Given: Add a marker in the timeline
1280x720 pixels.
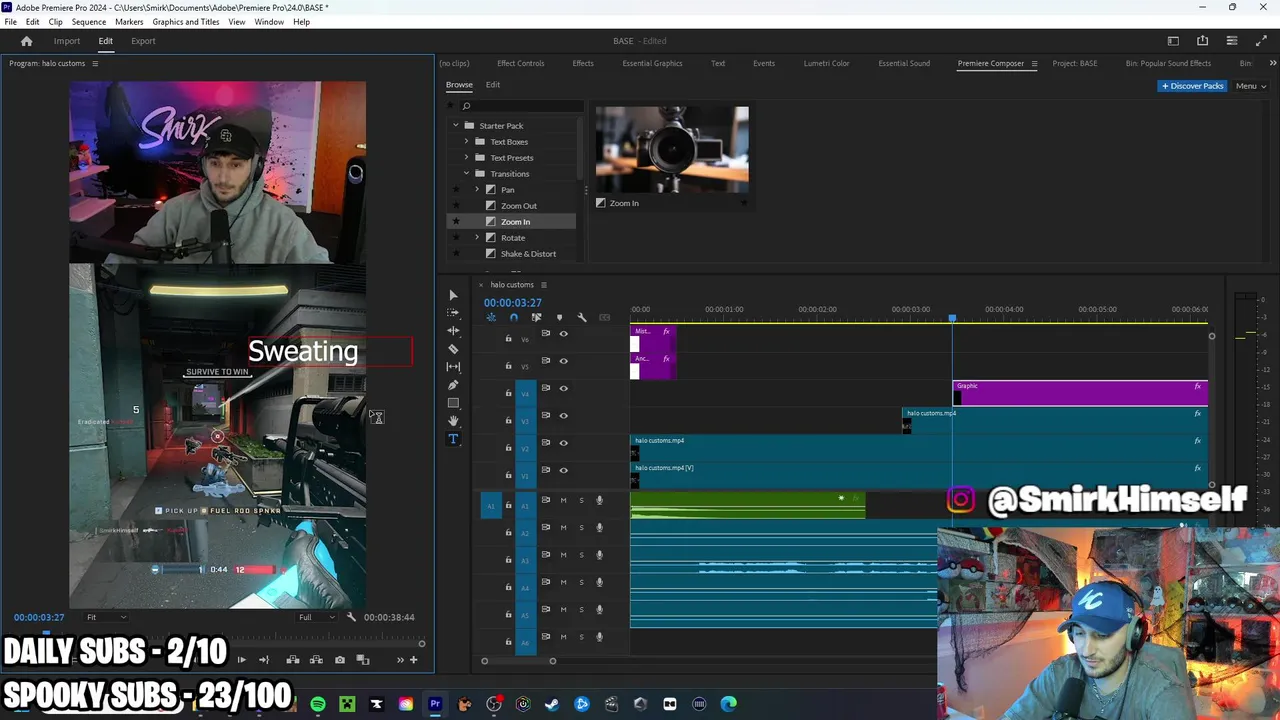Looking at the screenshot, I should pos(559,318).
